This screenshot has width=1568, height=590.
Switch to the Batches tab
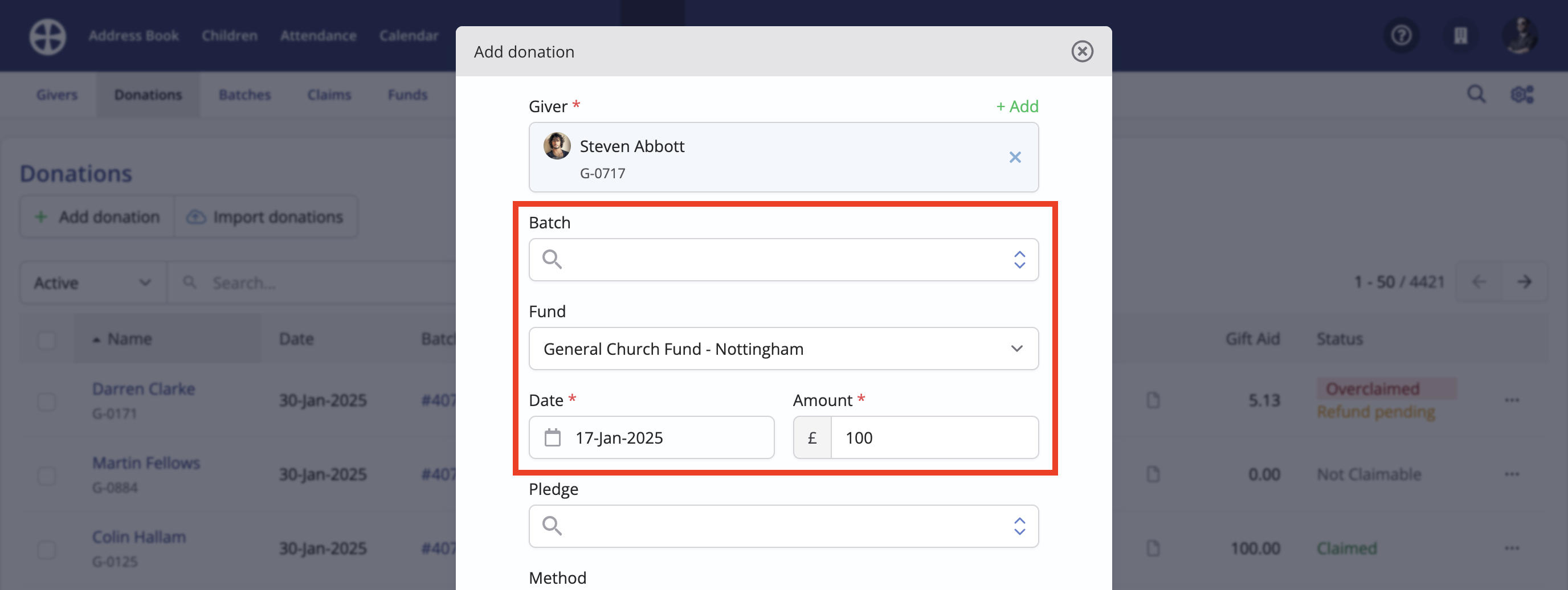[244, 95]
